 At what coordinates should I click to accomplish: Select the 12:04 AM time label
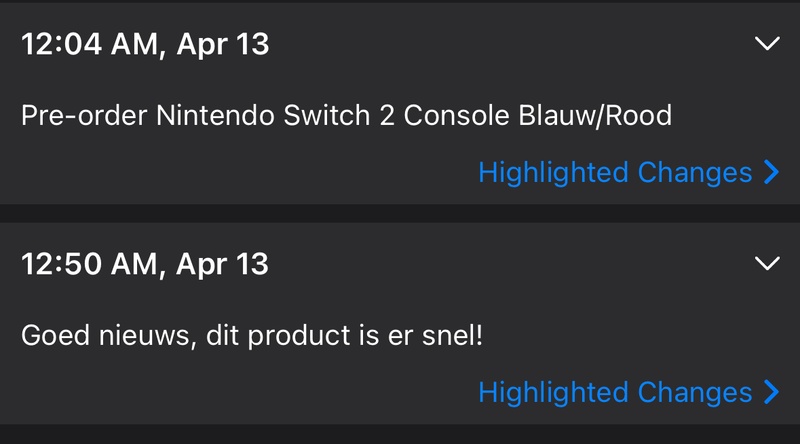point(88,44)
